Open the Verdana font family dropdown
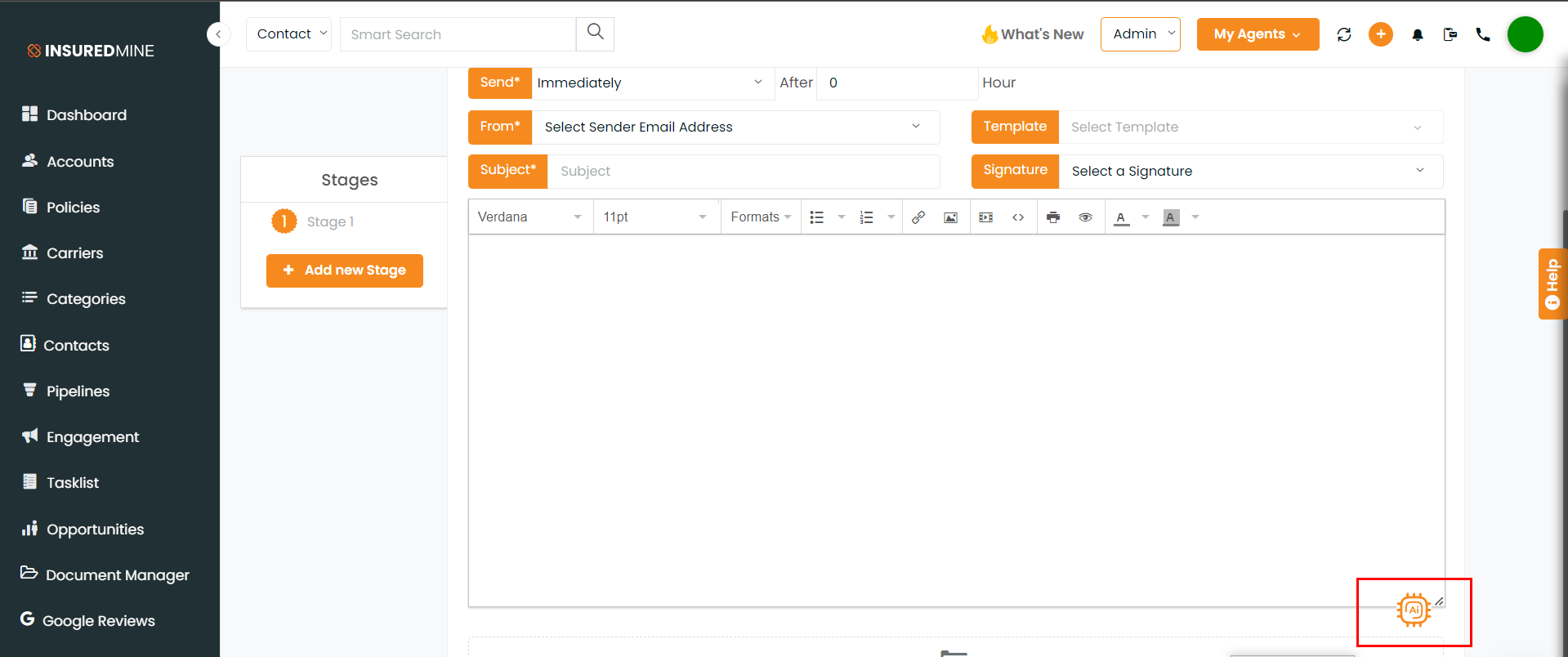The width and height of the screenshot is (1568, 657). (530, 217)
